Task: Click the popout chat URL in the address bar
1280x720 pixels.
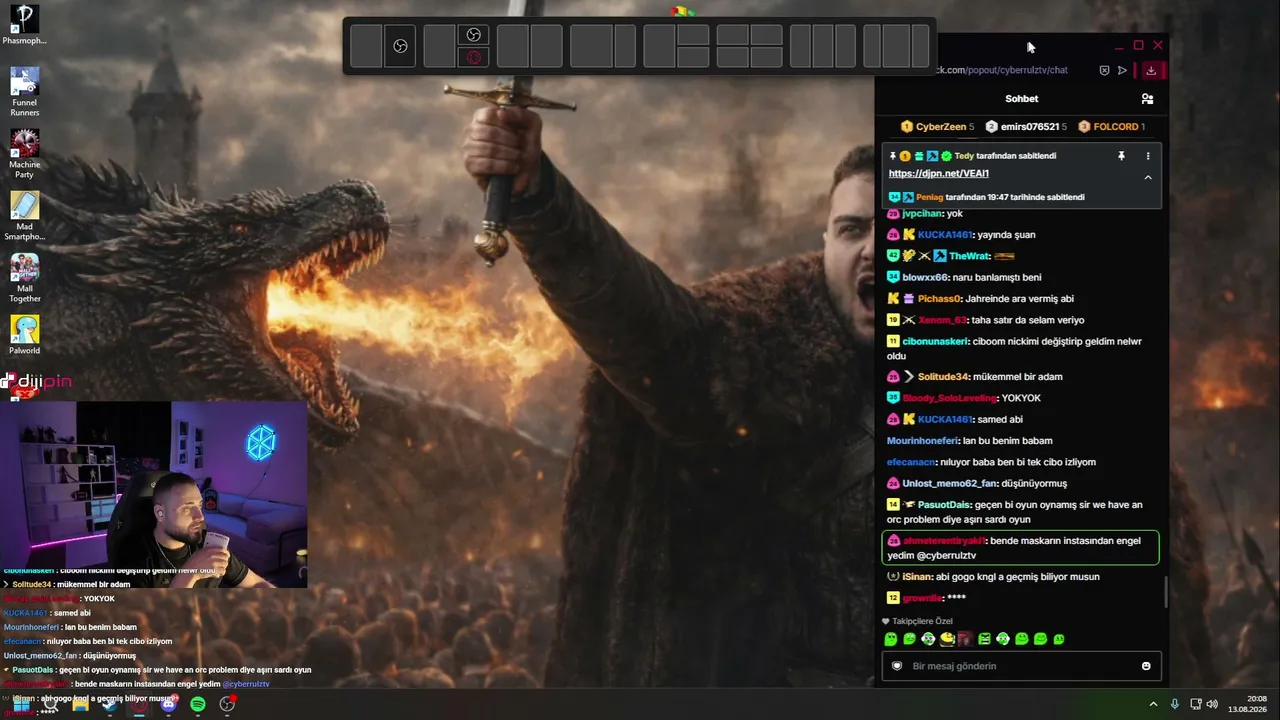Action: pos(1001,70)
